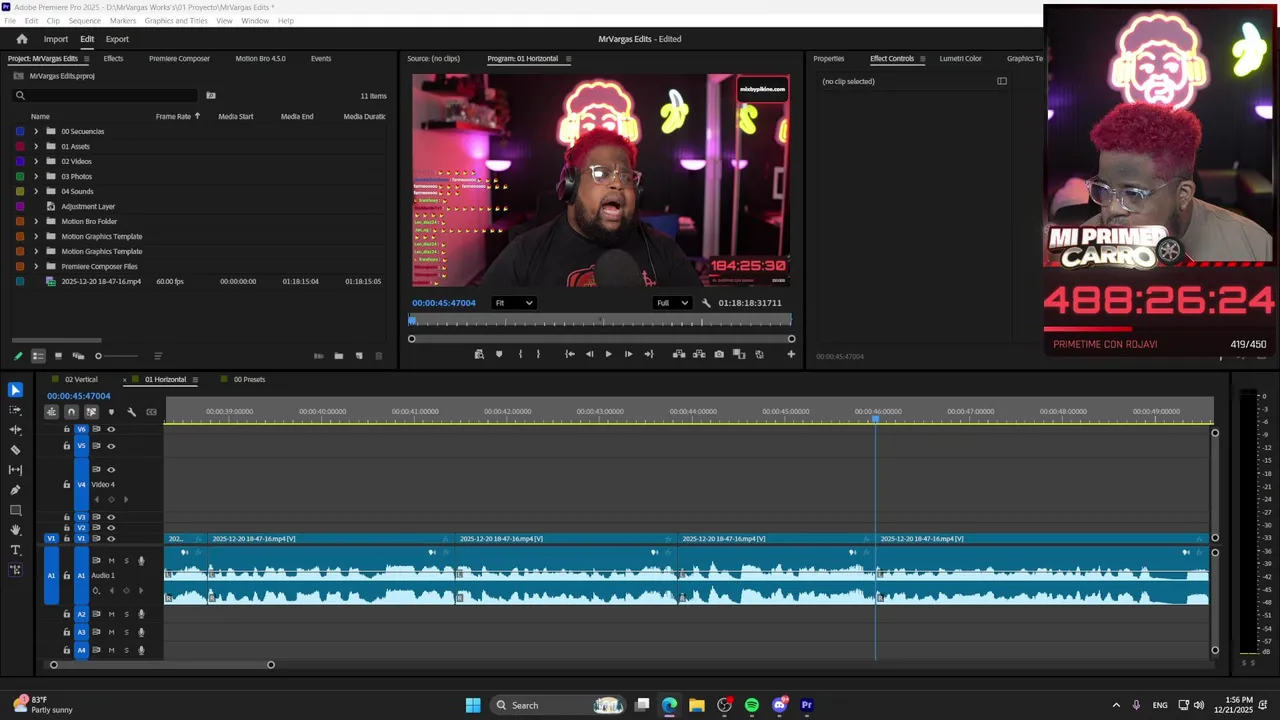The width and height of the screenshot is (1280, 720).
Task: Hide the V4 Video 4 track output
Action: pyautogui.click(x=111, y=469)
